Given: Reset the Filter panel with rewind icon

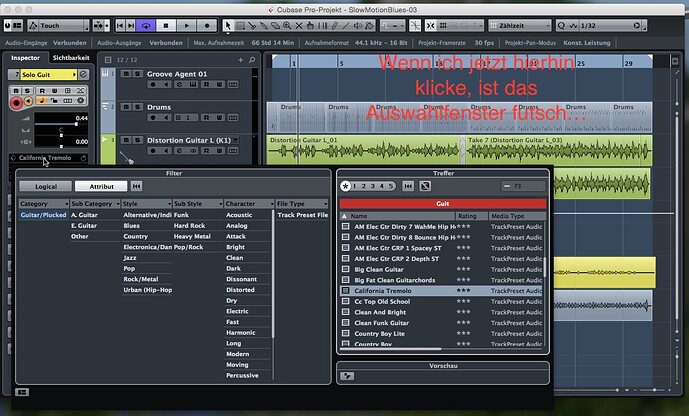Looking at the screenshot, I should coord(137,186).
